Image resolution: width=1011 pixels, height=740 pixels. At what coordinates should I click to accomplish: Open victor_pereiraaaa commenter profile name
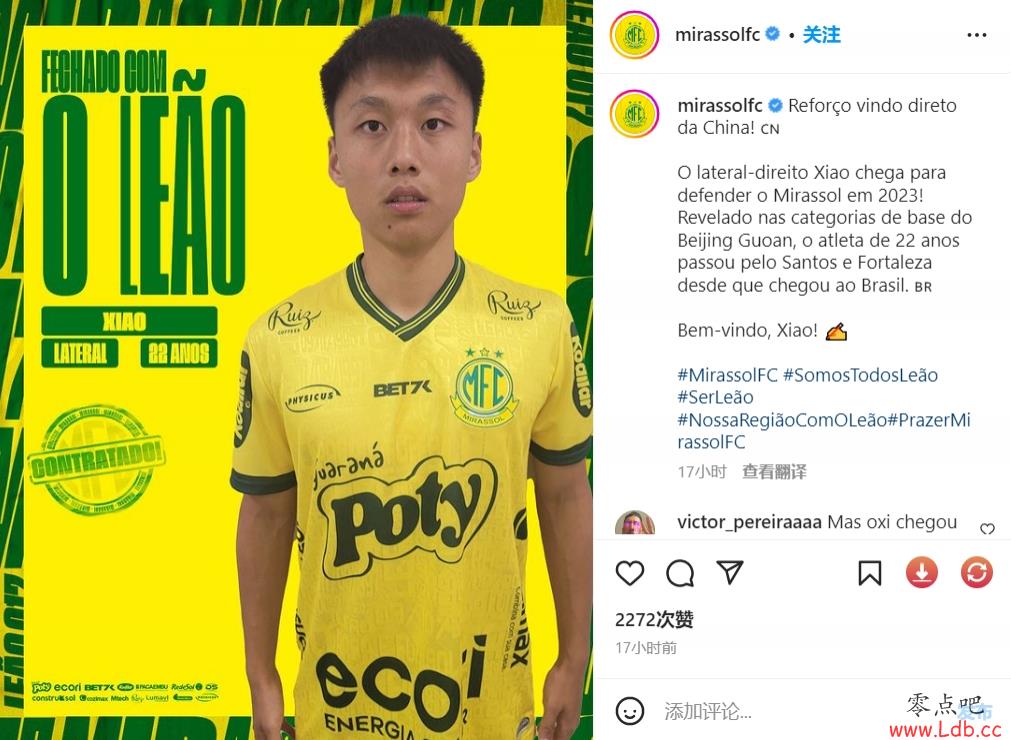coord(749,521)
